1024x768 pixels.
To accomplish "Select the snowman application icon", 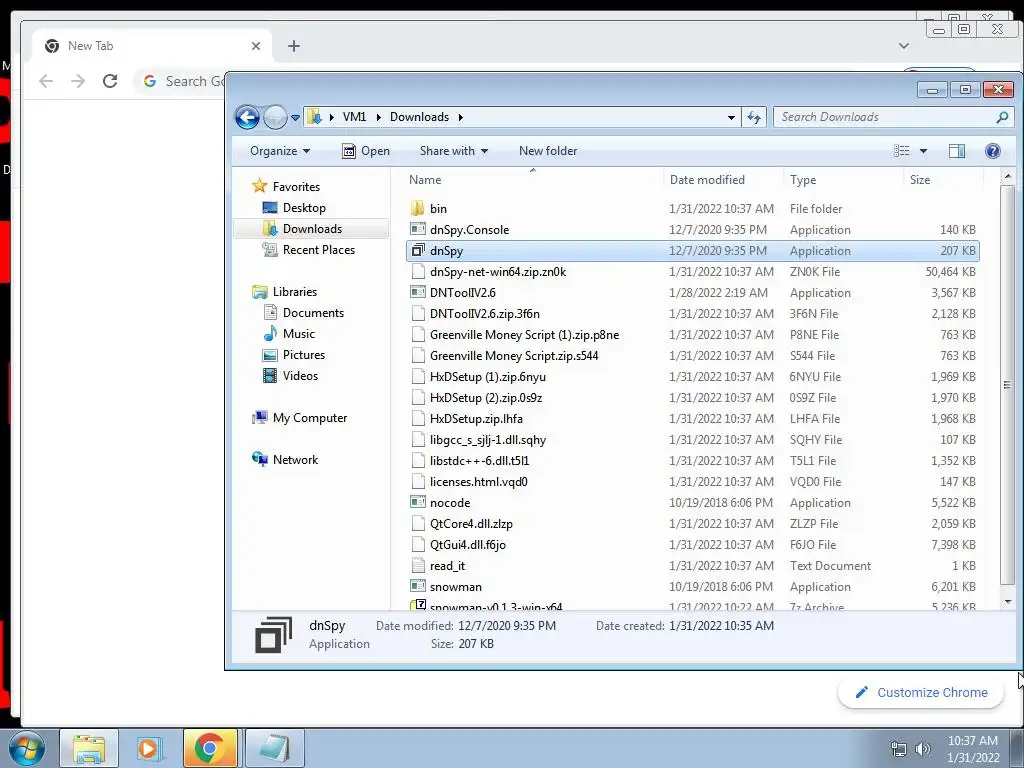I will pos(418,586).
